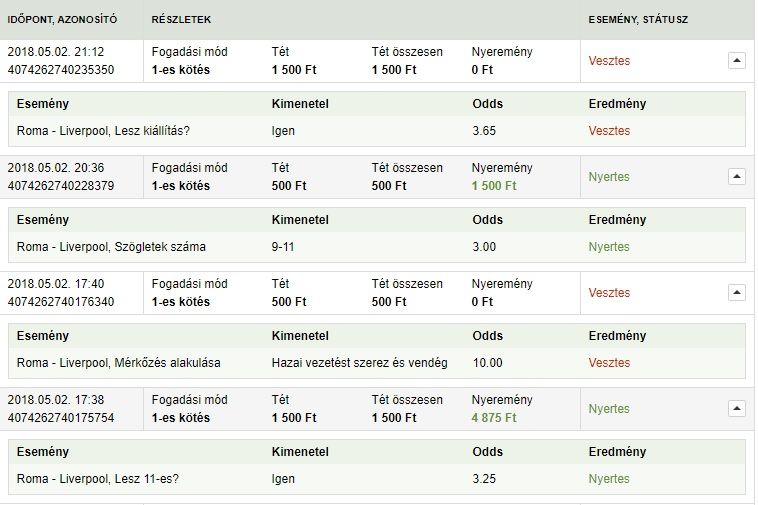This screenshot has height=505, width=758.
Task: Open event Roma - Liverpool, Mérkőzés alakulása
Action: coord(119,363)
